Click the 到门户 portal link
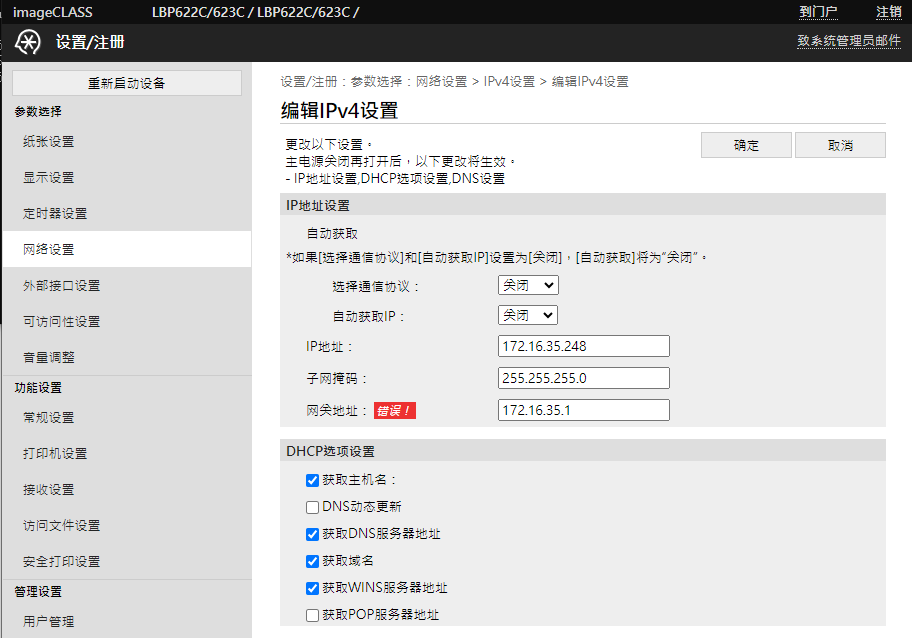Screen dimensions: 912x638 (x=818, y=12)
